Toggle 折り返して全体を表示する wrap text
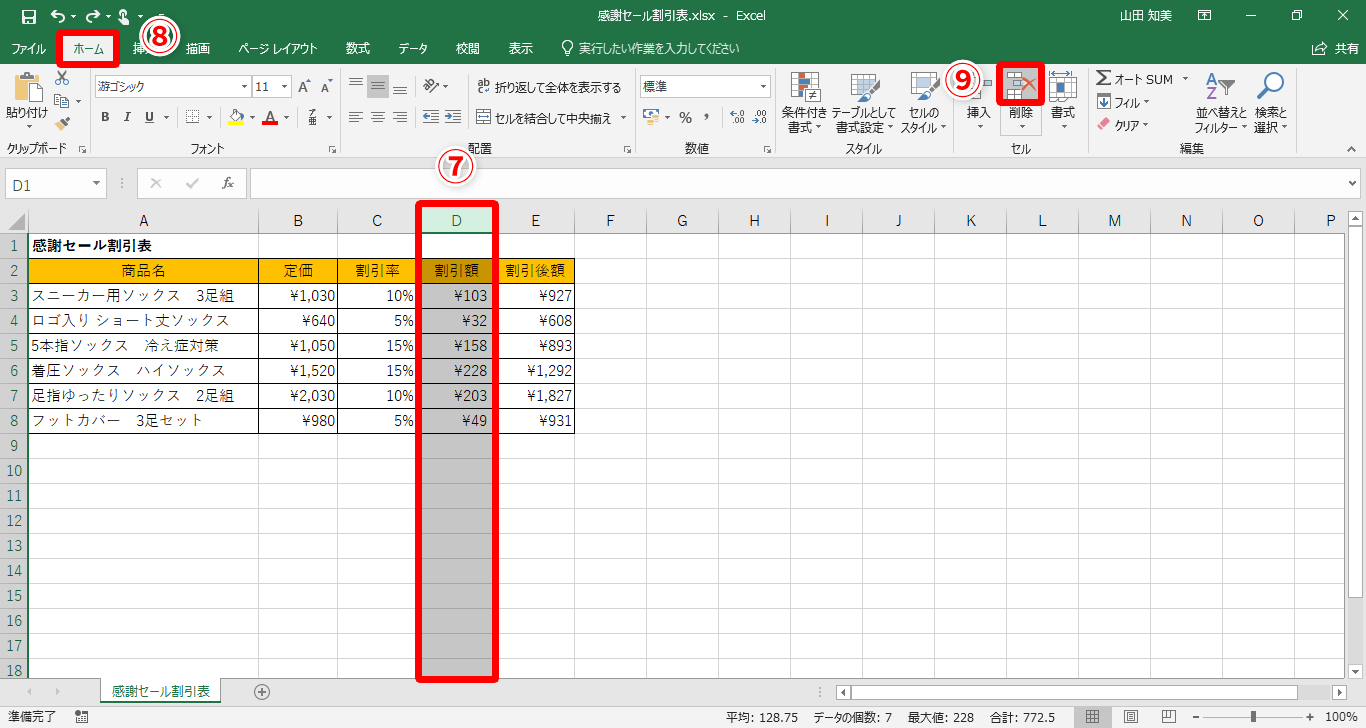The image size is (1366, 728). click(x=550, y=87)
